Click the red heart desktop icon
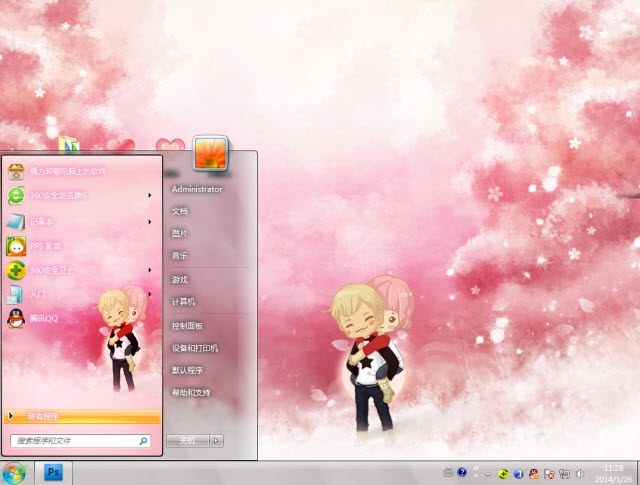This screenshot has width=640, height=485. pos(121,145)
